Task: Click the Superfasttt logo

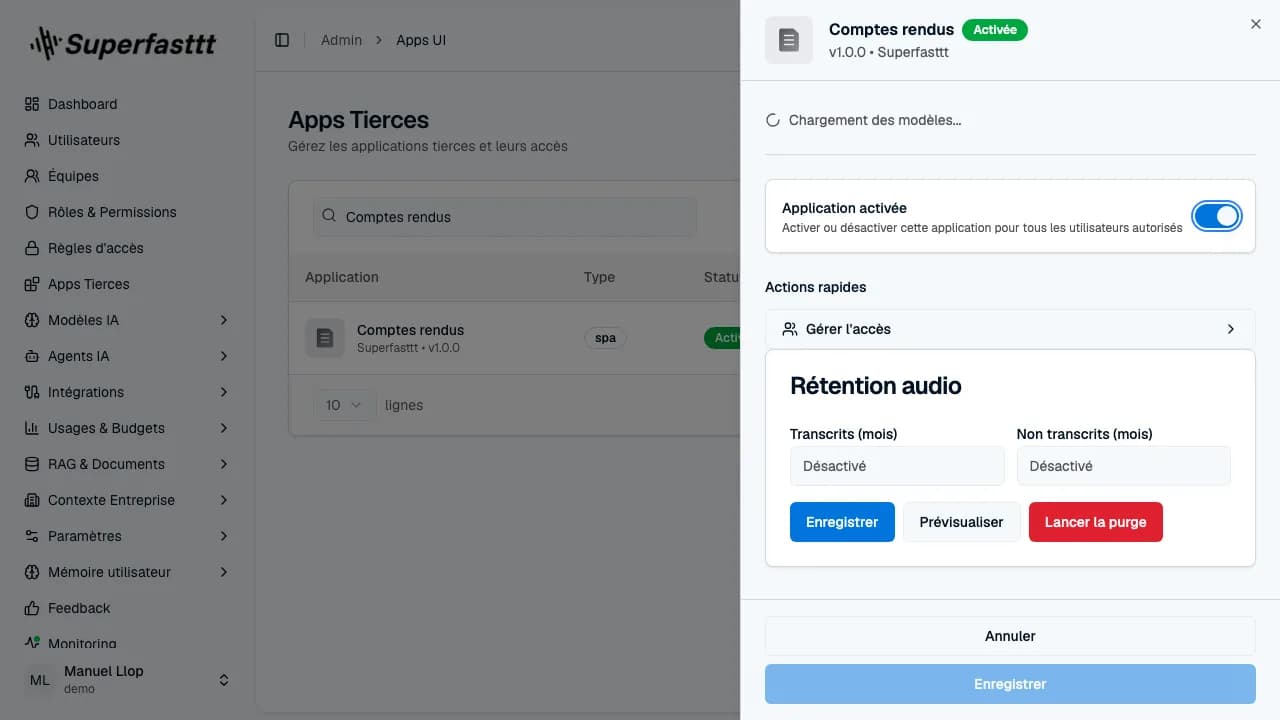Action: pyautogui.click(x=122, y=43)
